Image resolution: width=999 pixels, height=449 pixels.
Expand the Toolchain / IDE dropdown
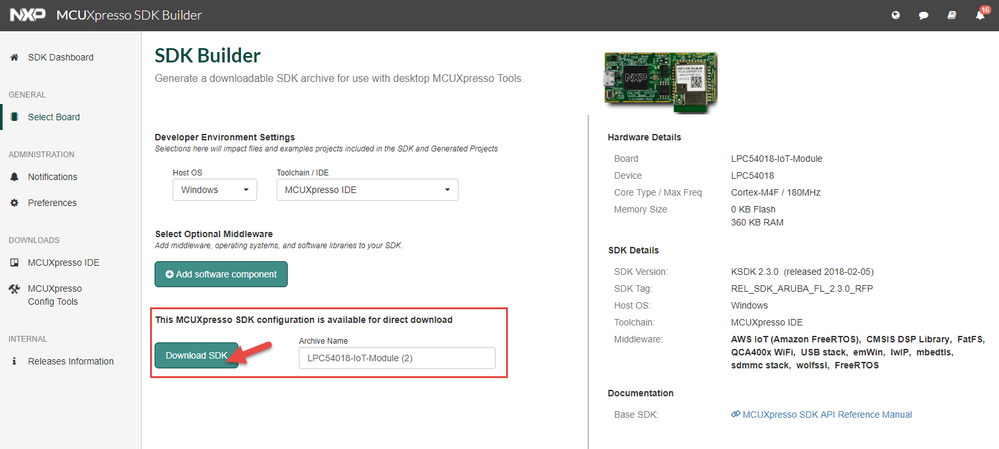(368, 190)
